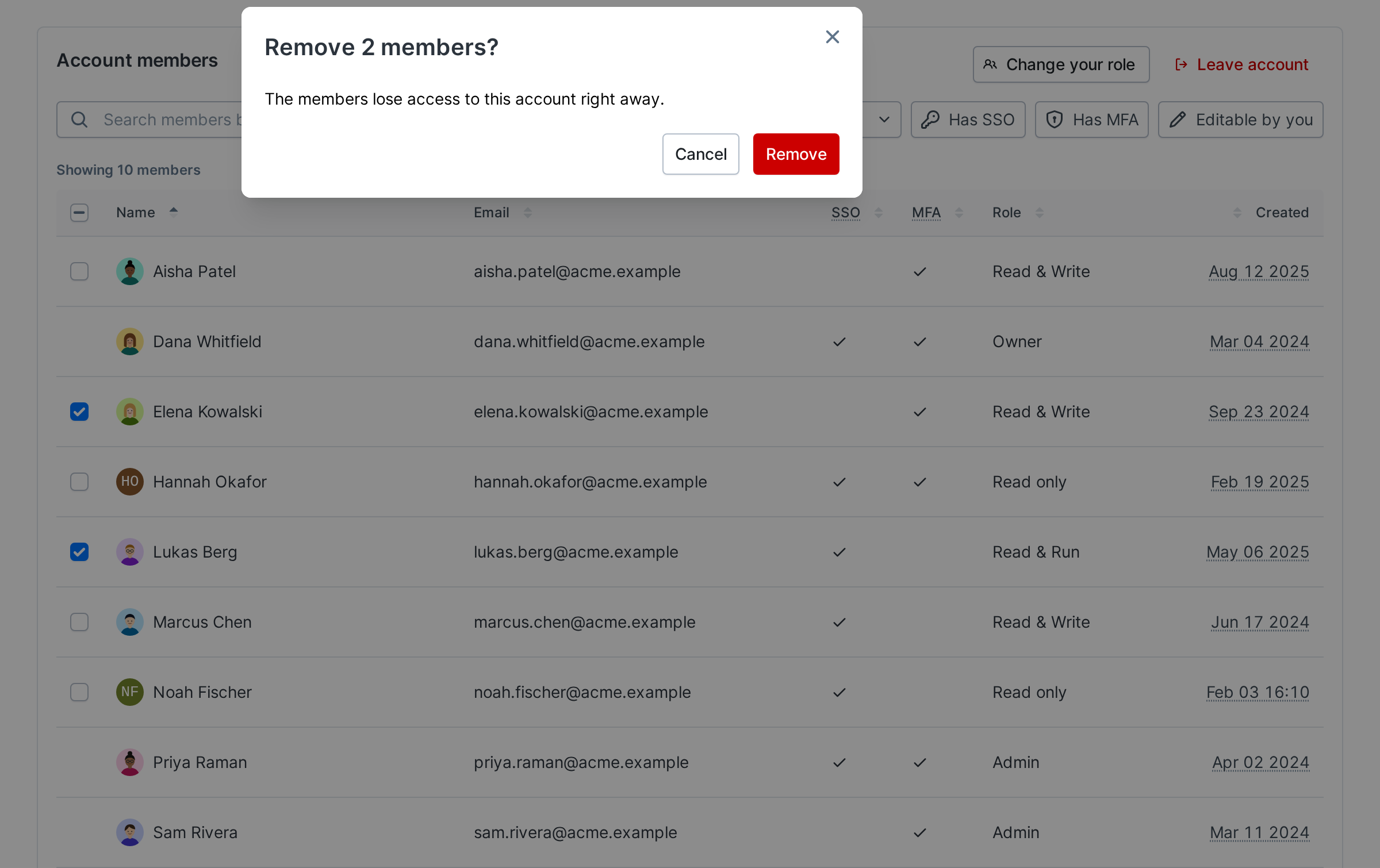Check the Noah Fischer row checkbox
Viewport: 1380px width, 868px height.
click(x=79, y=692)
